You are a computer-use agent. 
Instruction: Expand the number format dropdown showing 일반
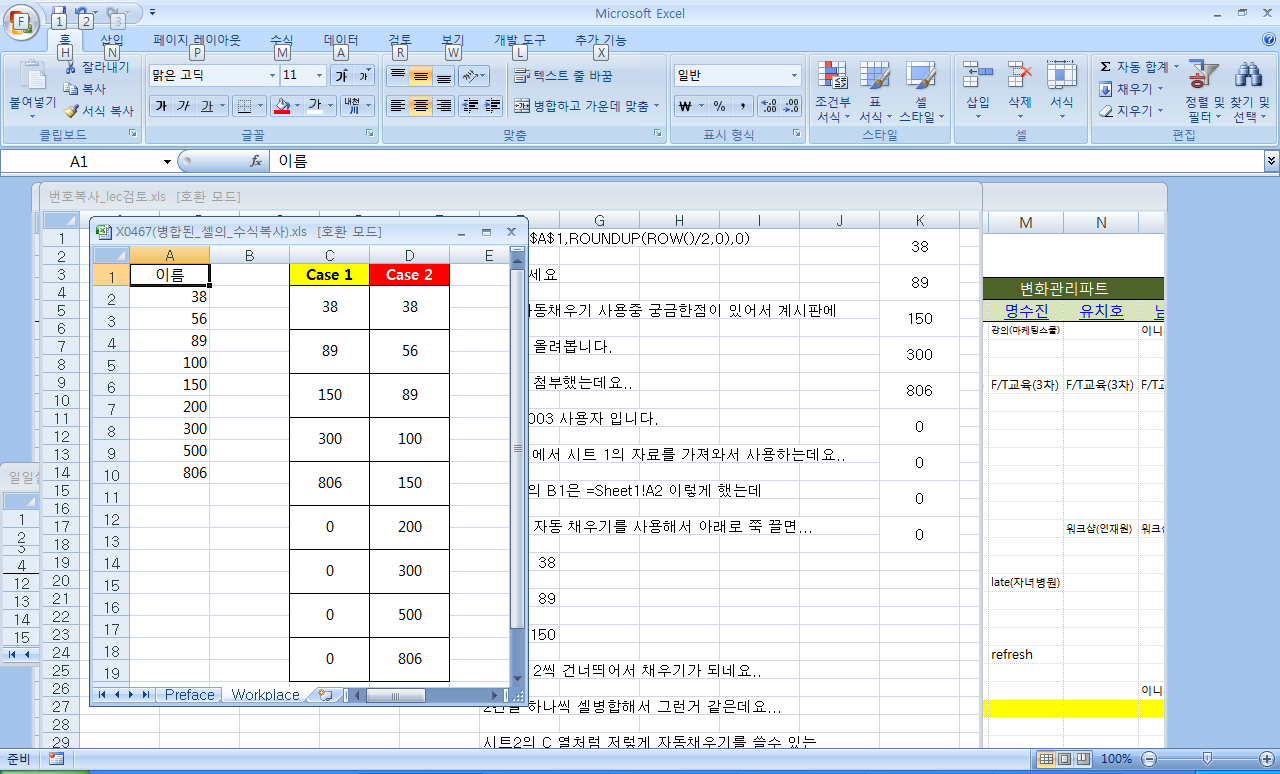coord(795,76)
